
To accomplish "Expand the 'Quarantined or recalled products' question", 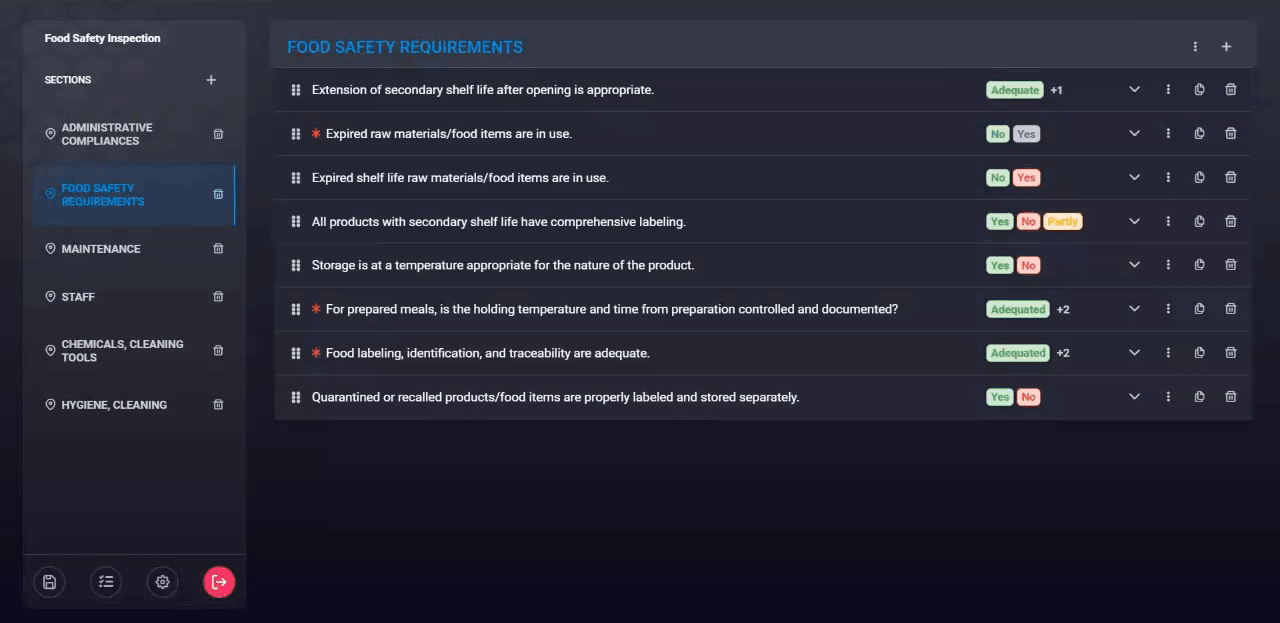I will [1134, 397].
